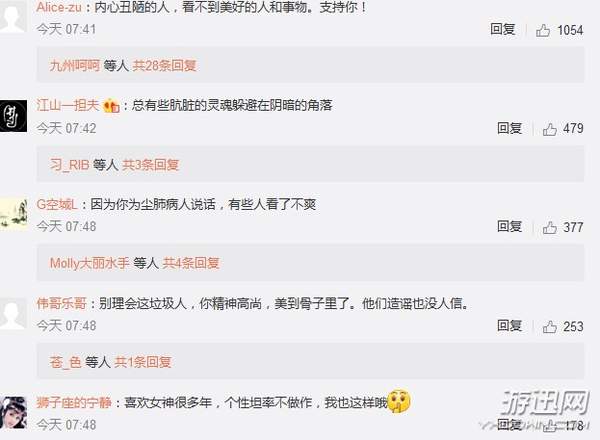Reply to Alice-zu's comment via 回复
This screenshot has height=440, width=600.
tap(502, 29)
